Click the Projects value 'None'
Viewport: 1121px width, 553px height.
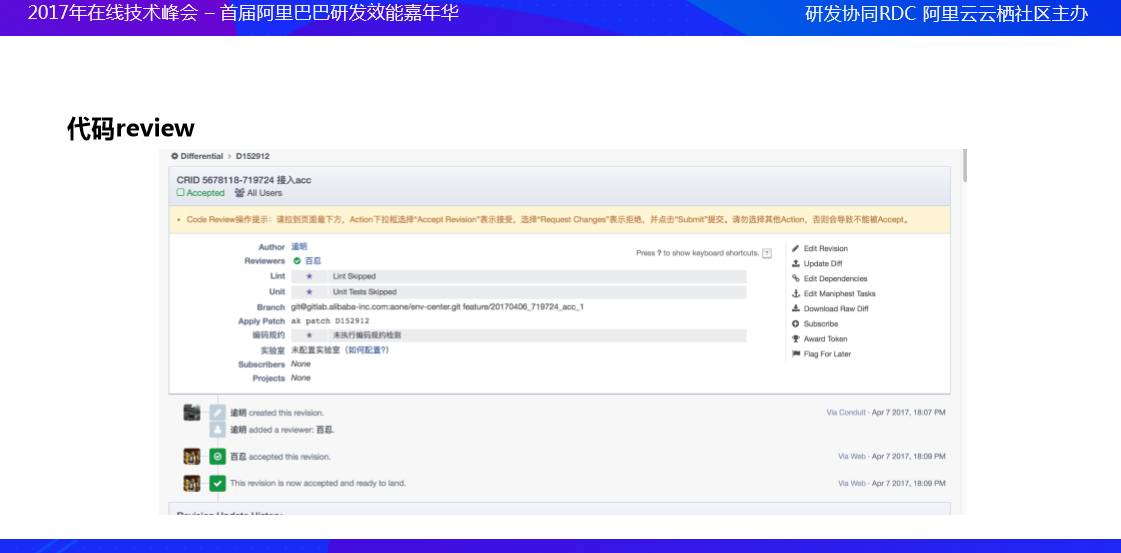coord(300,378)
